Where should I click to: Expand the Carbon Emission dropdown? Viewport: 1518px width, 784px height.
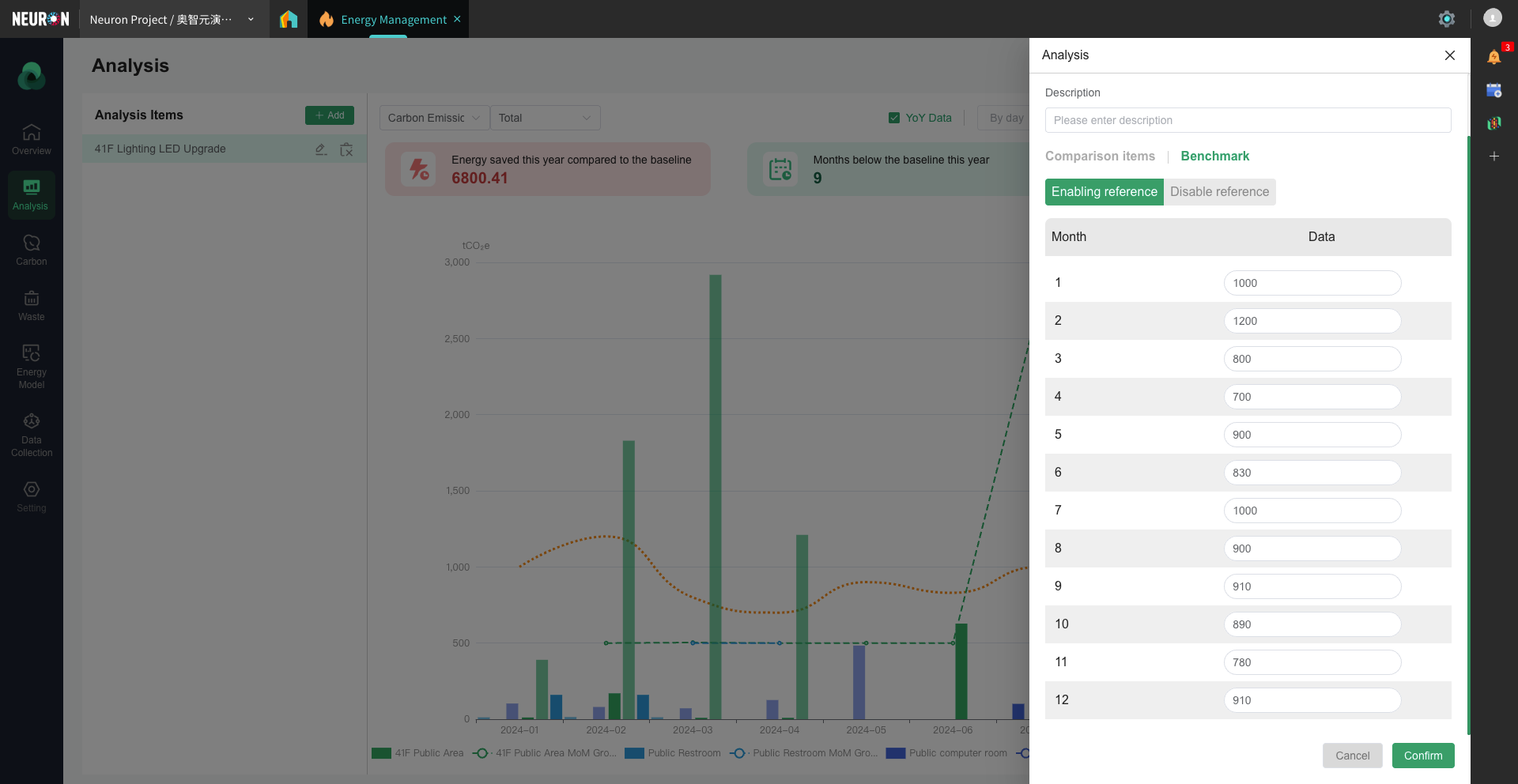434,118
